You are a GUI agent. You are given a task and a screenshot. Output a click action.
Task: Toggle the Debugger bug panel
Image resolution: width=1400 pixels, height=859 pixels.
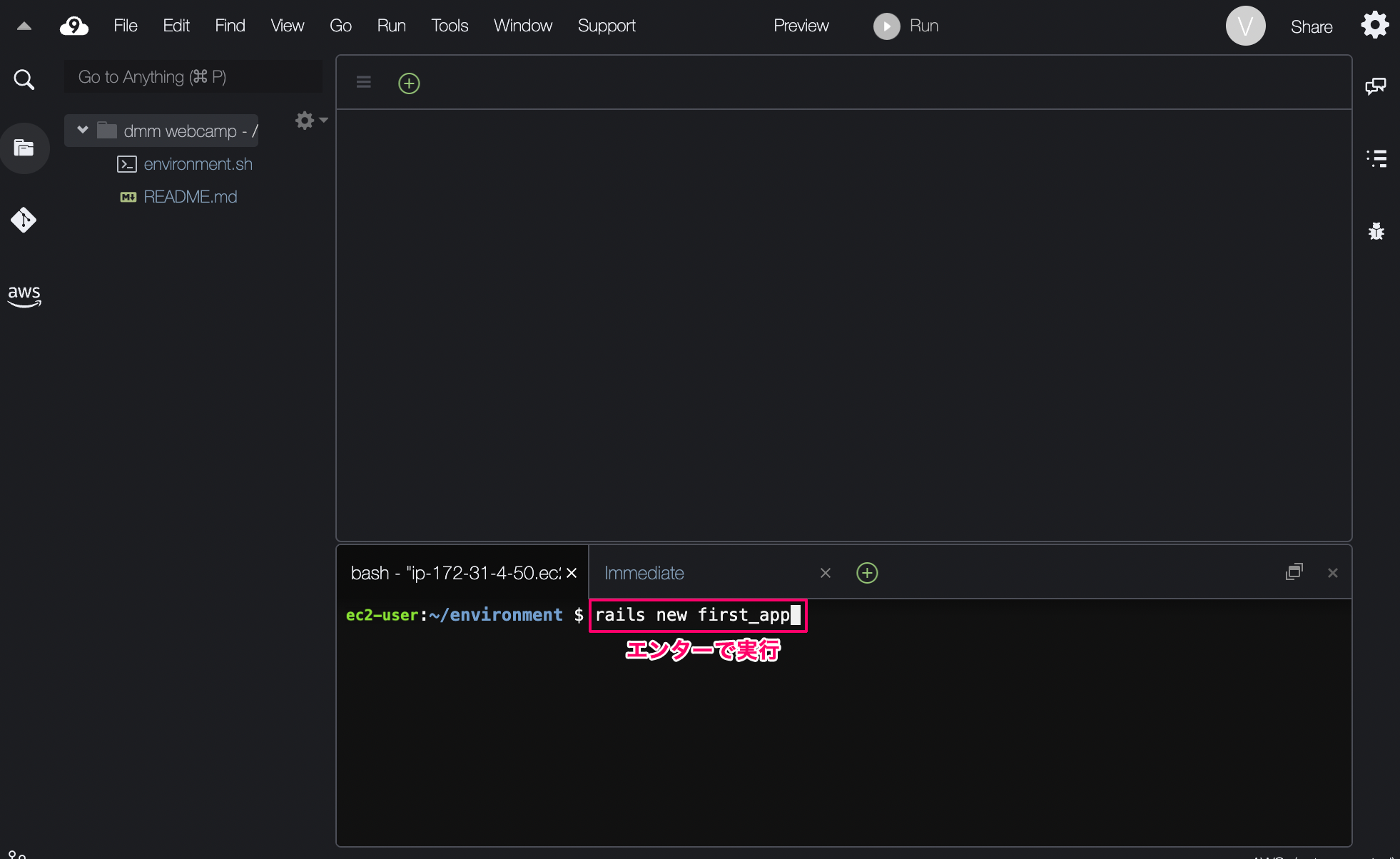click(x=1377, y=231)
